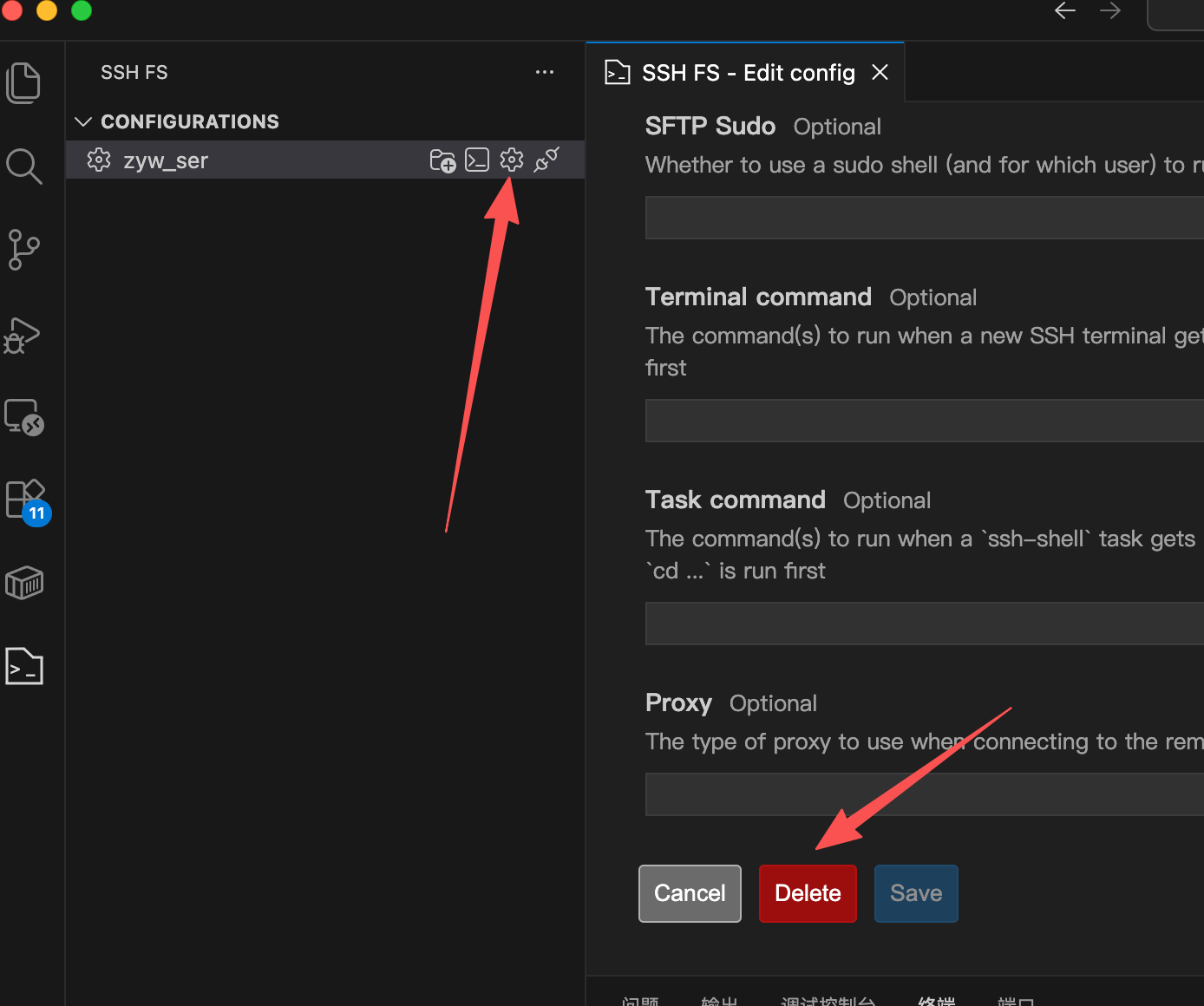This screenshot has width=1204, height=1006.
Task: Open the 输出 panel tab
Action: (719, 1002)
